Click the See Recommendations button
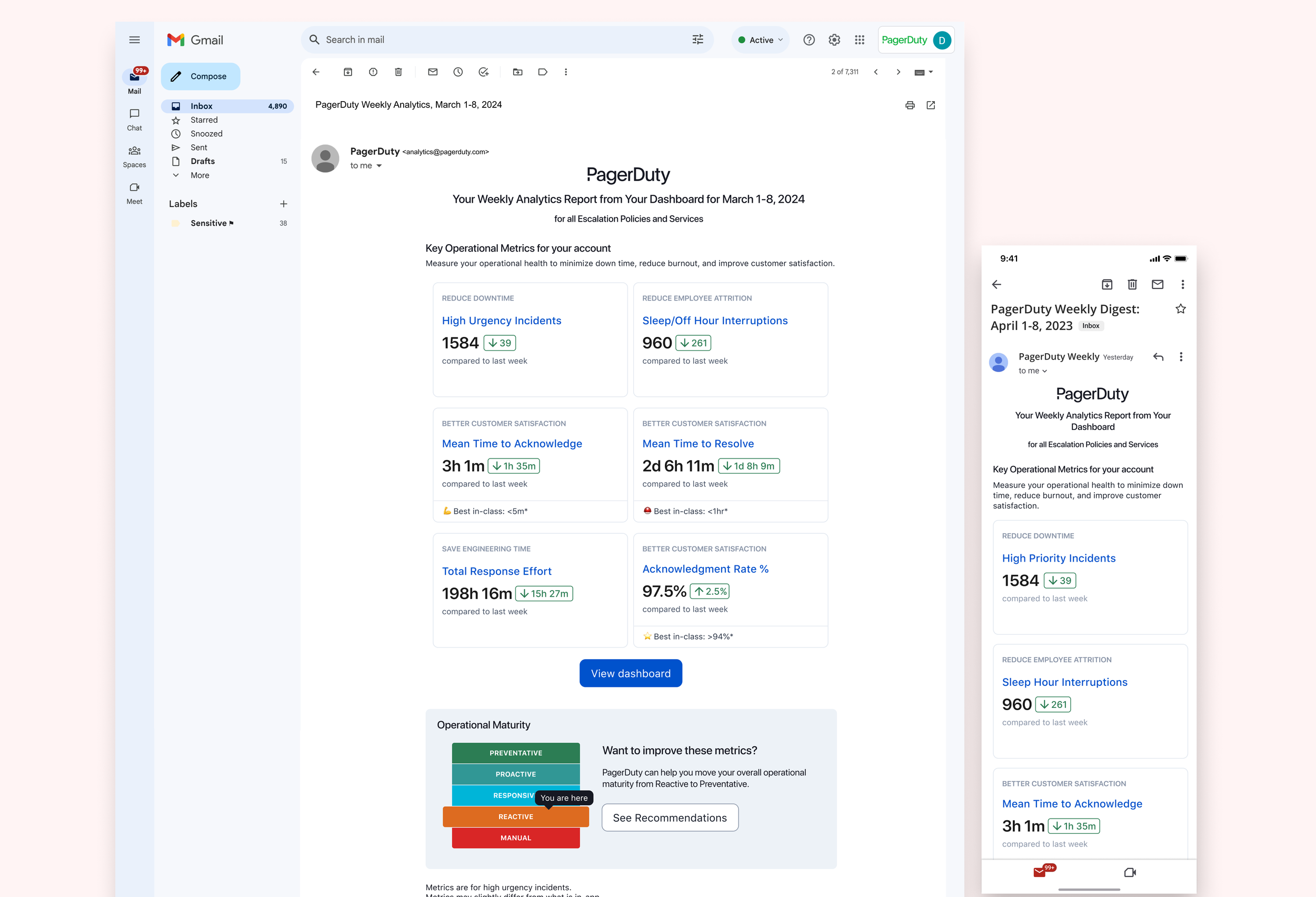Viewport: 1316px width, 897px height. pyautogui.click(x=670, y=817)
